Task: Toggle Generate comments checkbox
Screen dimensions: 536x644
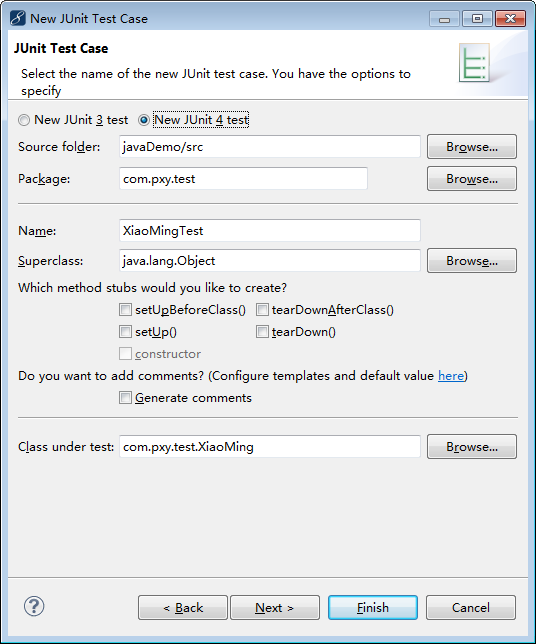Action: pos(125,398)
